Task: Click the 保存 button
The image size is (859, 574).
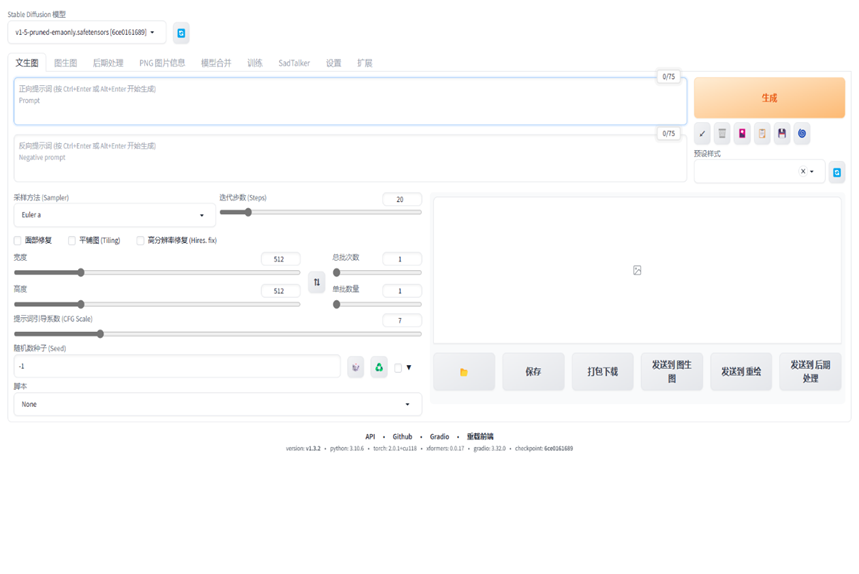Action: pos(533,372)
